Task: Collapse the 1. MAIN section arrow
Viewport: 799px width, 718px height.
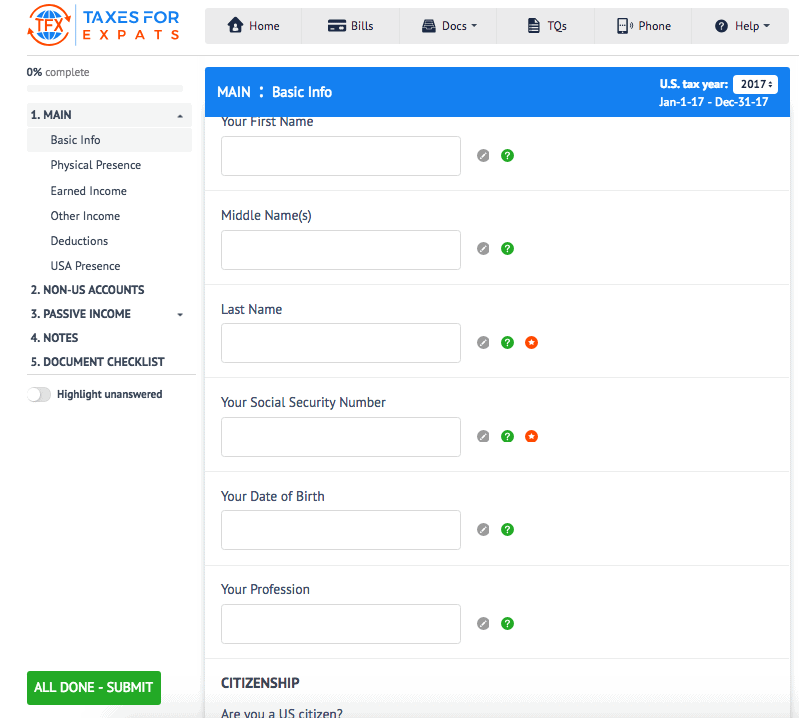Action: (180, 116)
